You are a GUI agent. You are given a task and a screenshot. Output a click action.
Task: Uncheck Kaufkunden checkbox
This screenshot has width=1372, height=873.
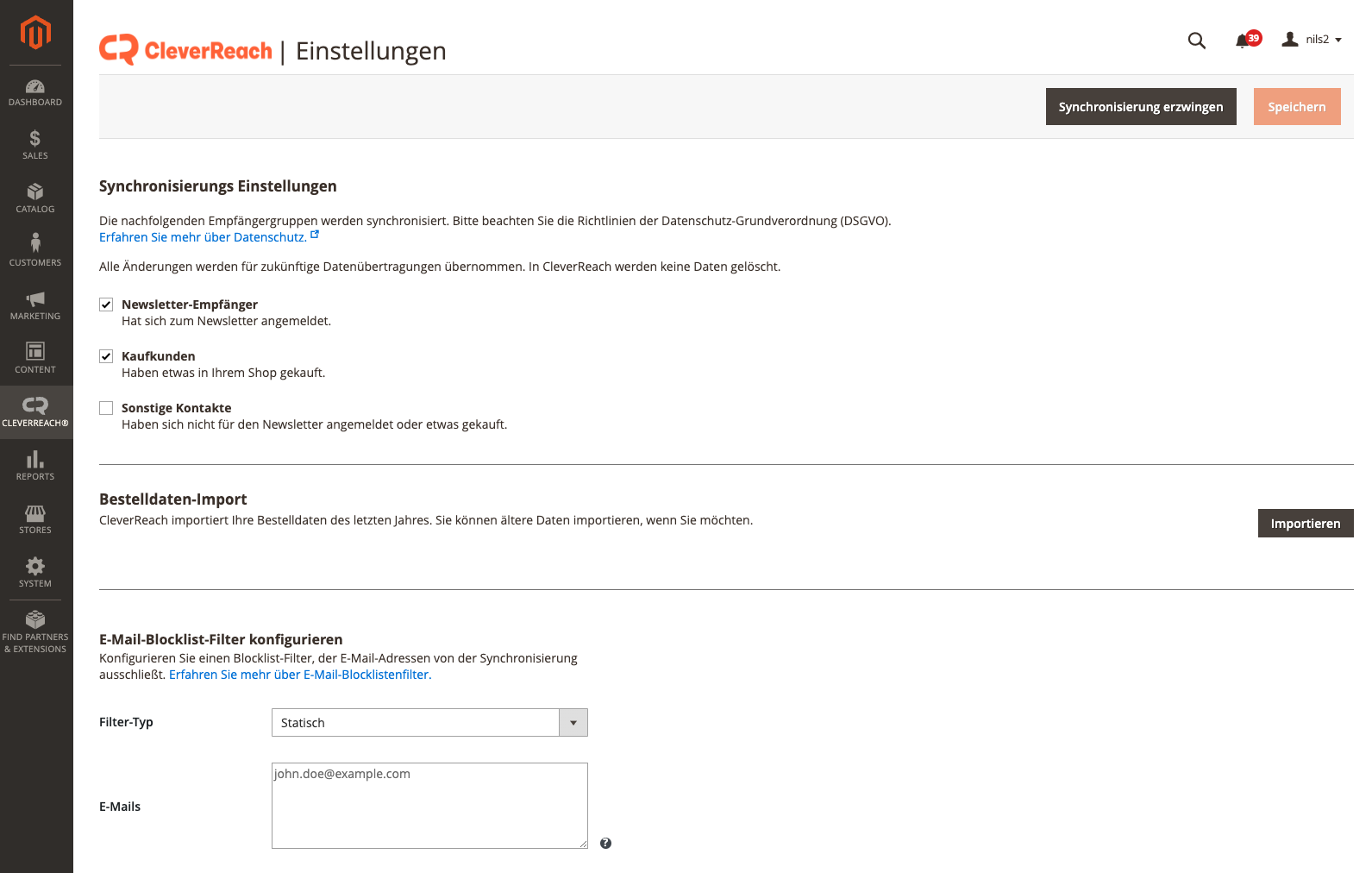[106, 356]
